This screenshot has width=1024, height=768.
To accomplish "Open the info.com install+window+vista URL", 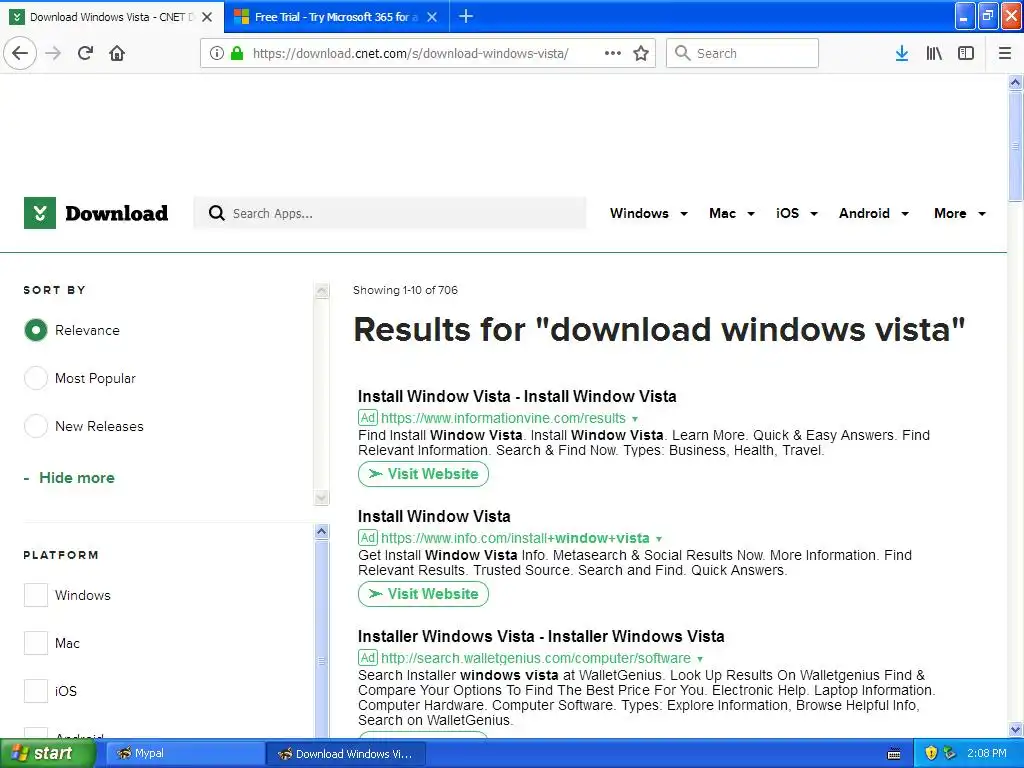I will coord(515,538).
